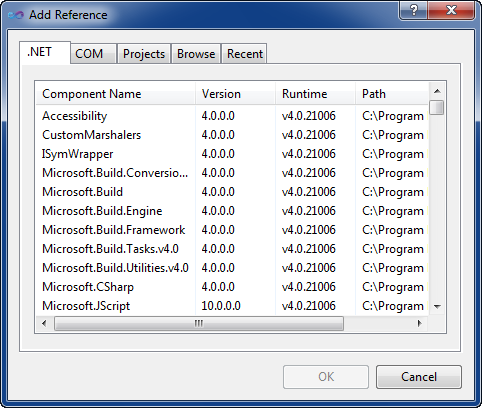The height and width of the screenshot is (408, 482).
Task: Click the path cell for ISymWrapper
Action: 393,154
